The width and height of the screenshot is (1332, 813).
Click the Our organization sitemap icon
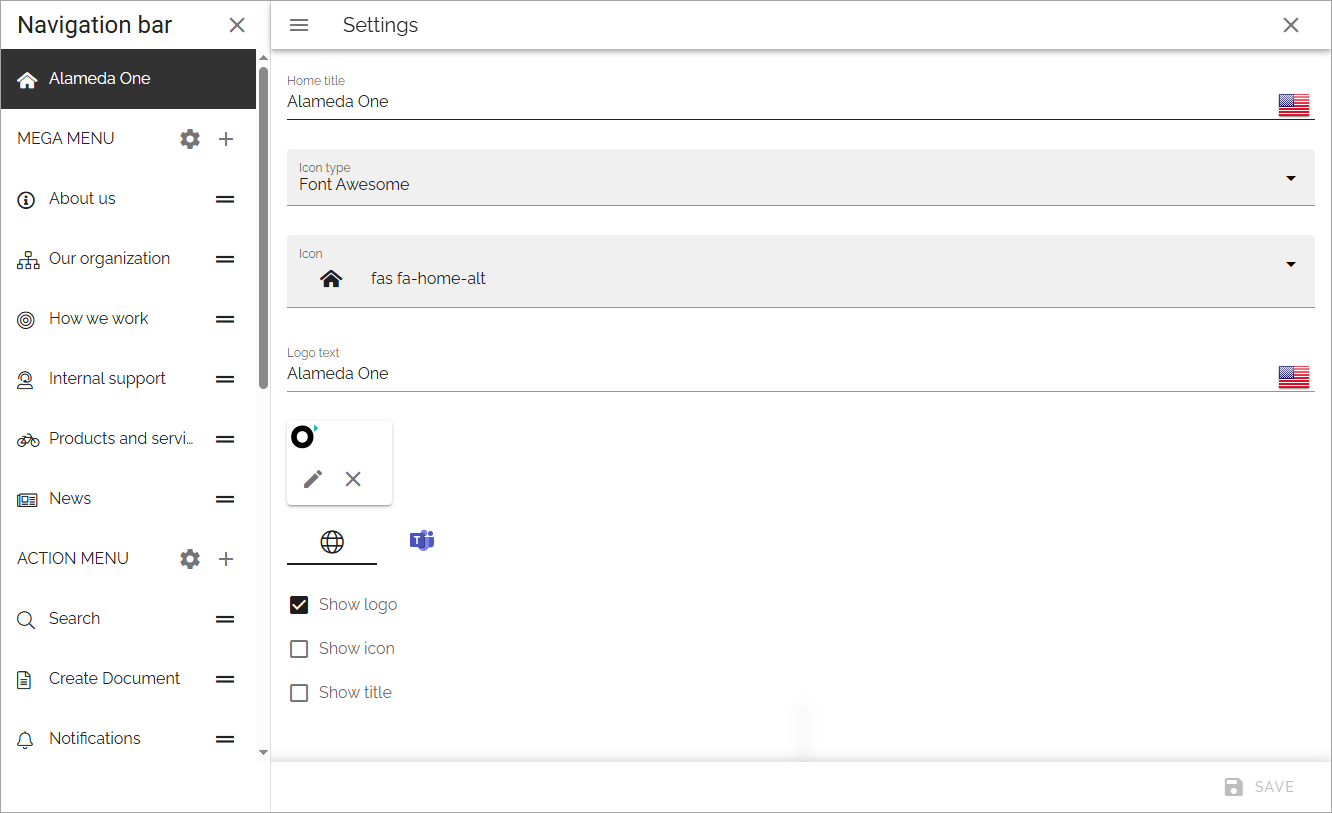point(28,260)
